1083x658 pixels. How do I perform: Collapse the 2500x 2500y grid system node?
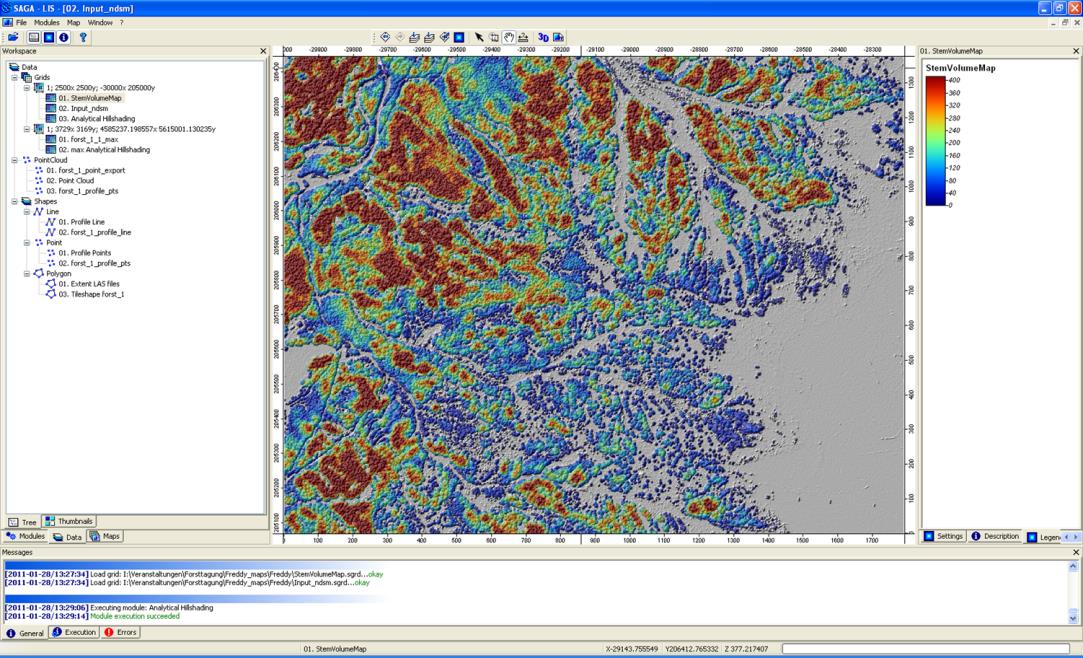click(x=27, y=88)
